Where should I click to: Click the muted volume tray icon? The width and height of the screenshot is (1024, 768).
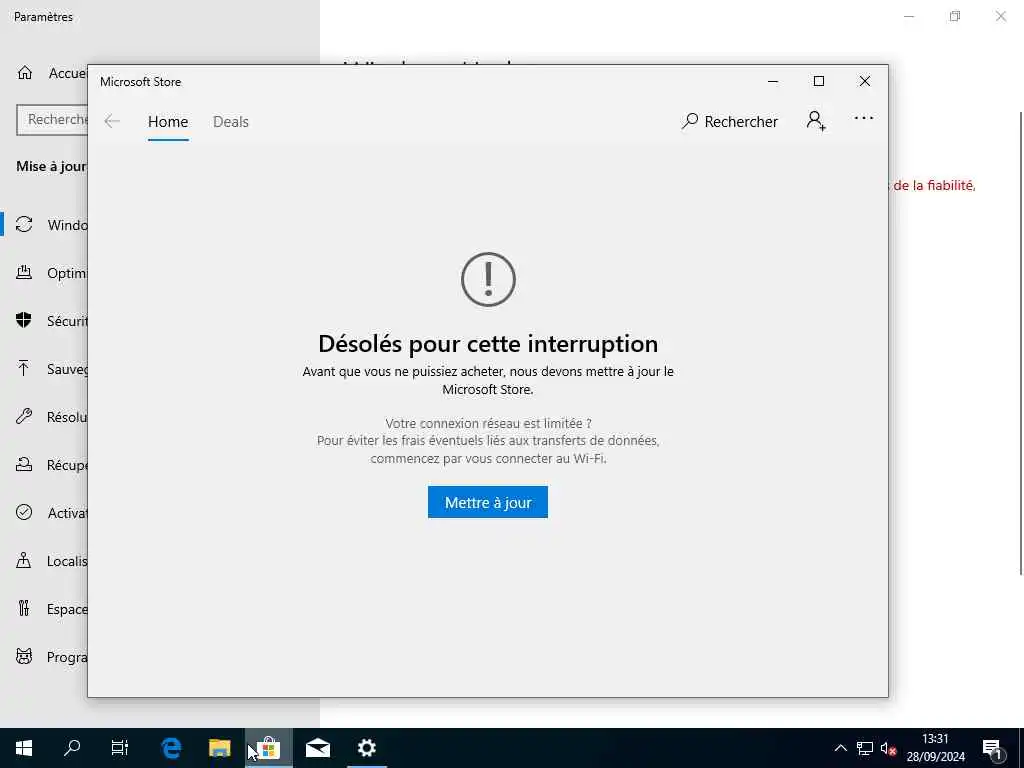tap(888, 748)
